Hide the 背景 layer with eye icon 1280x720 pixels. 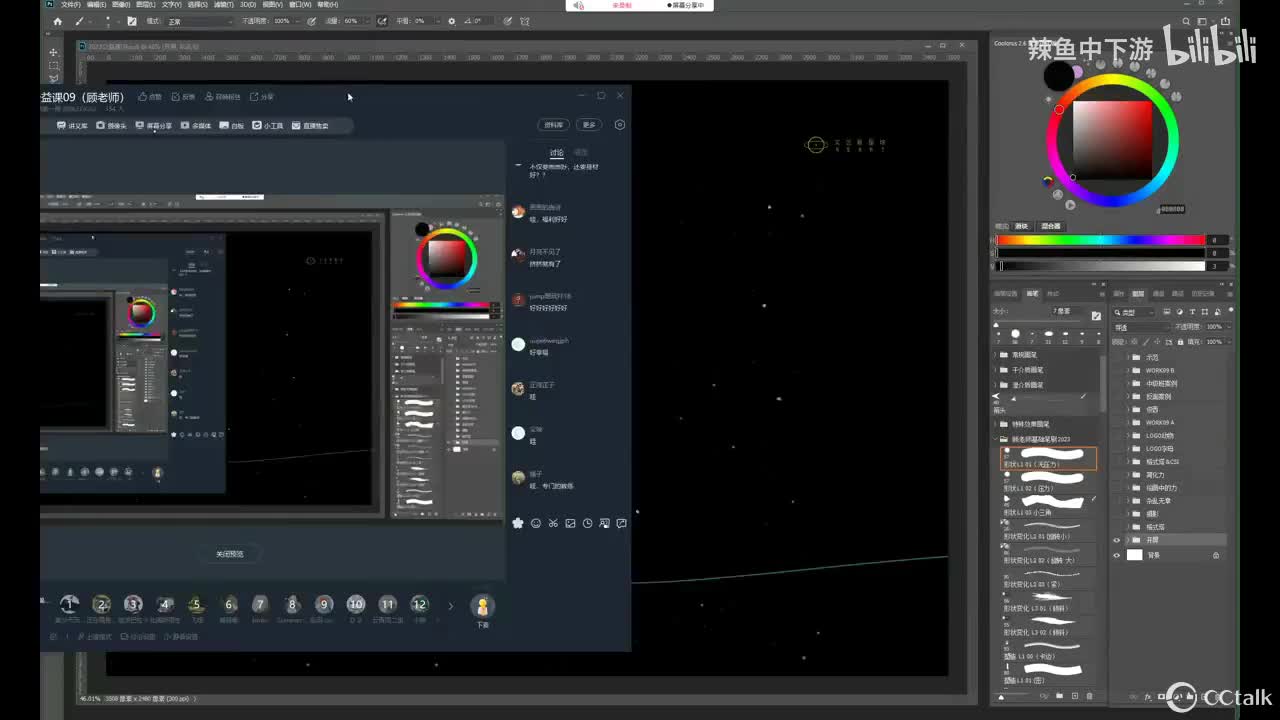pyautogui.click(x=1117, y=555)
